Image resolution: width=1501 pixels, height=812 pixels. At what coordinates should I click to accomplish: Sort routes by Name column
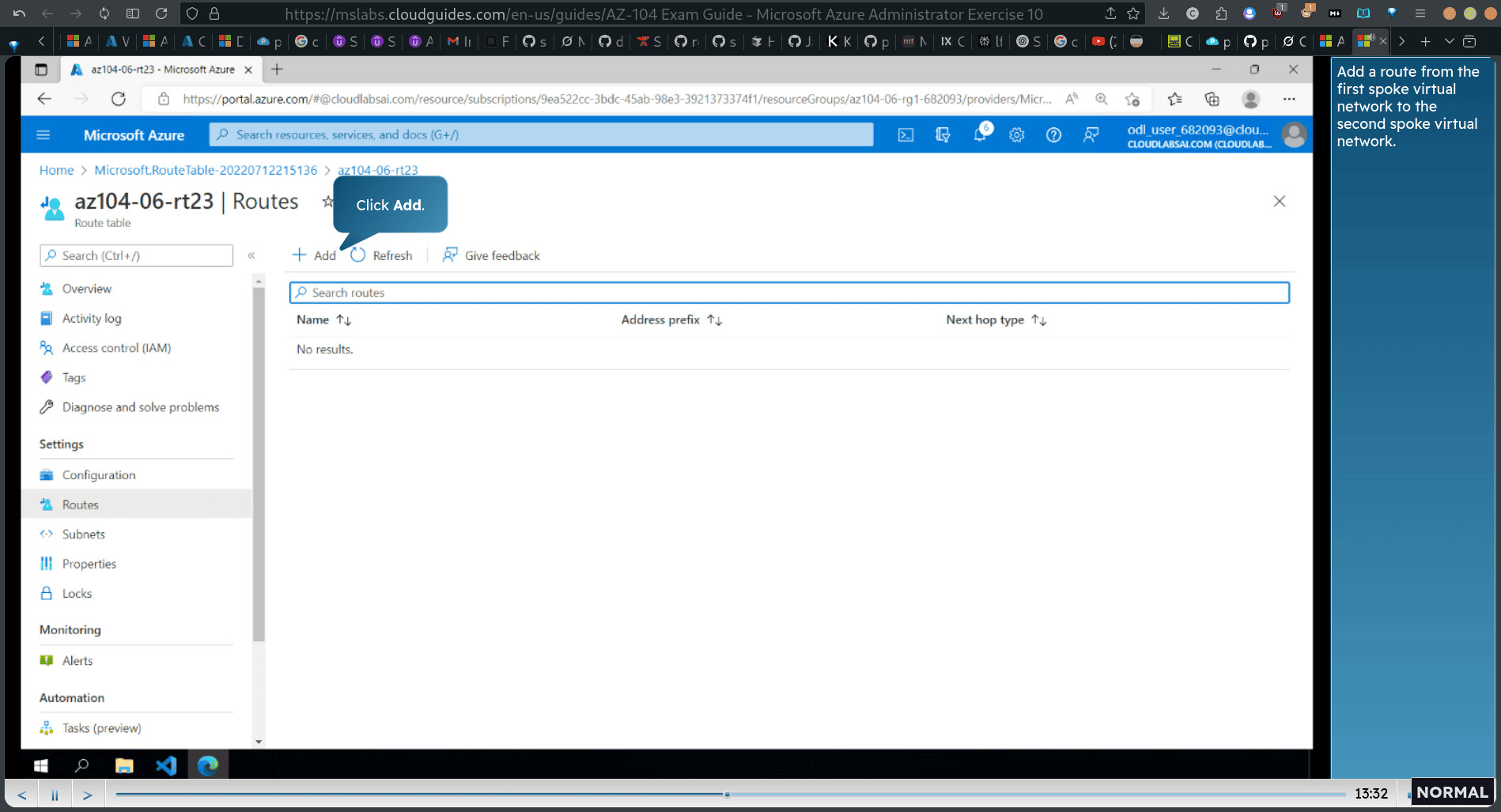[x=323, y=319]
